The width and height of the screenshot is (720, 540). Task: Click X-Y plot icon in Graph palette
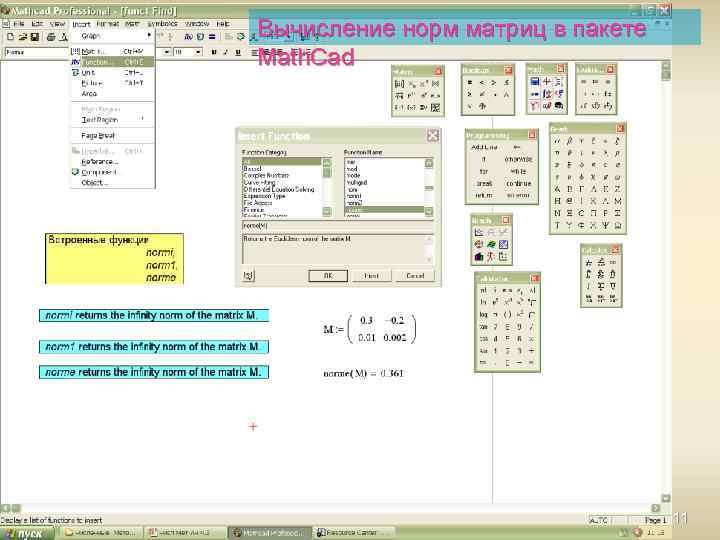478,232
